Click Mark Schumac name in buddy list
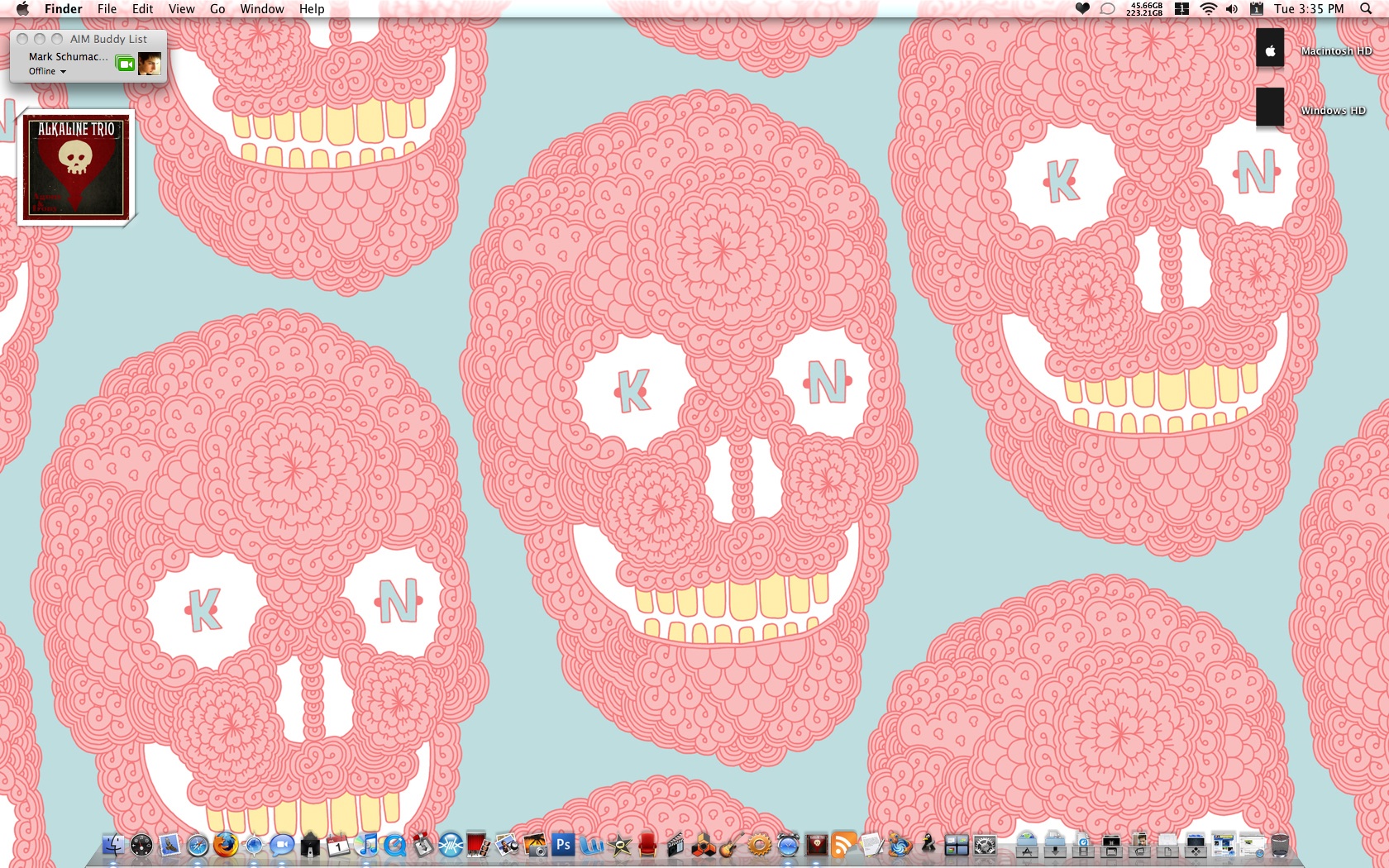 coord(68,56)
